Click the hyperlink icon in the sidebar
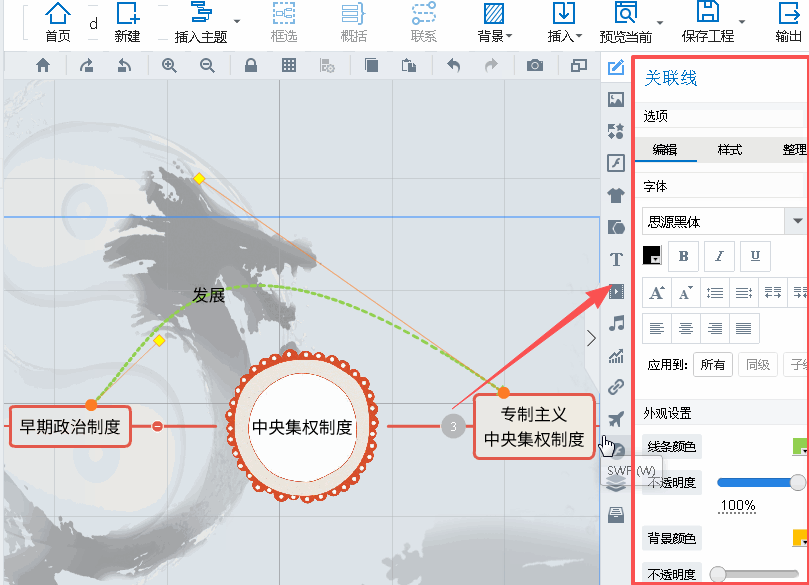 click(616, 387)
